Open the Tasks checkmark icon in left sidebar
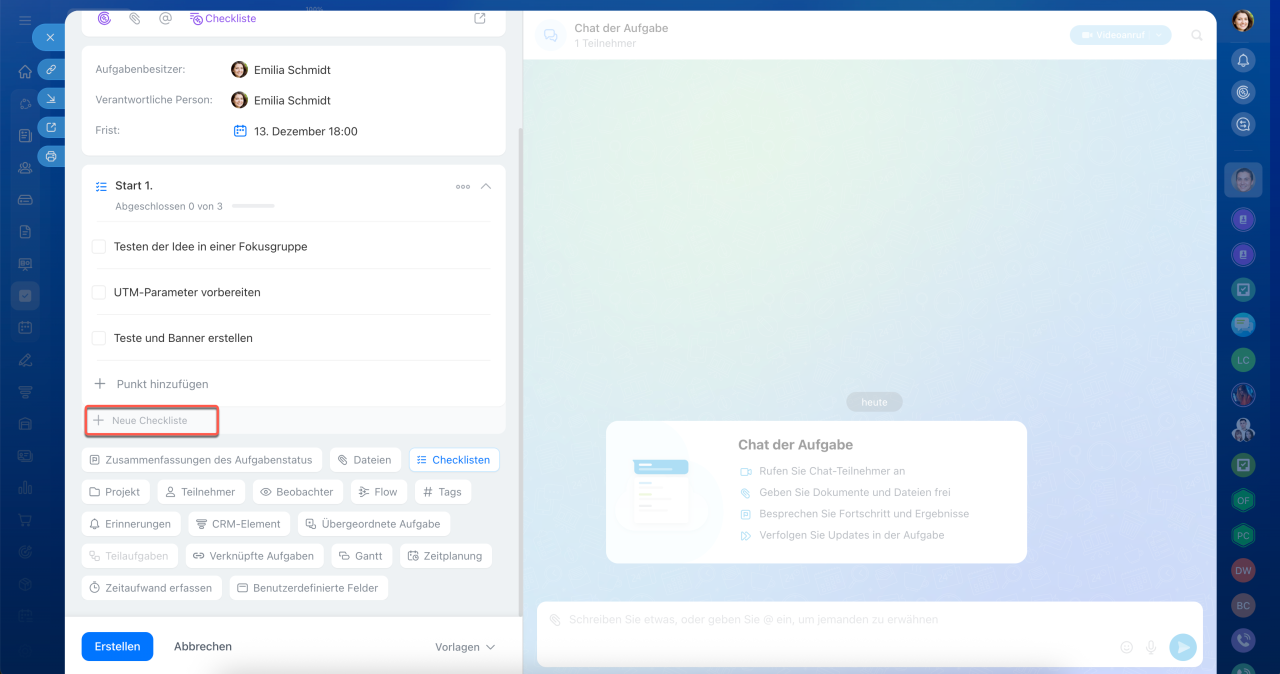 tap(25, 296)
